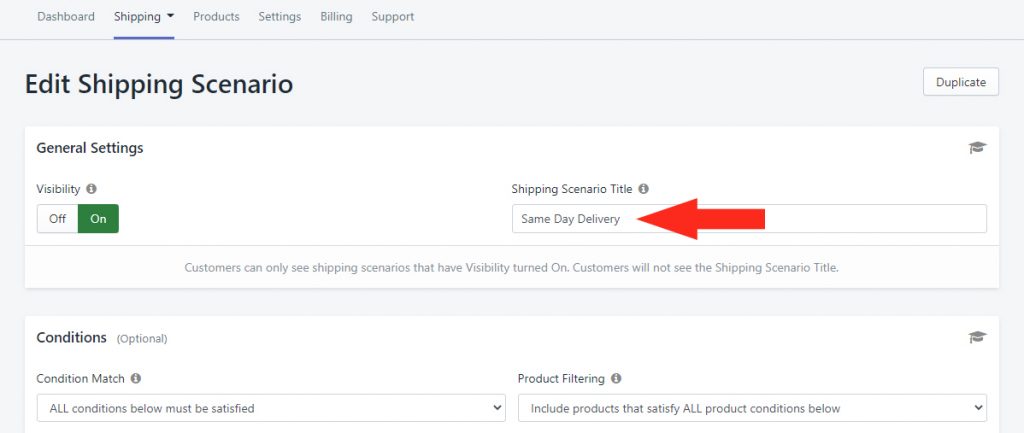Click the Product Filtering info icon
Screen dimensions: 1024x433
point(616,378)
